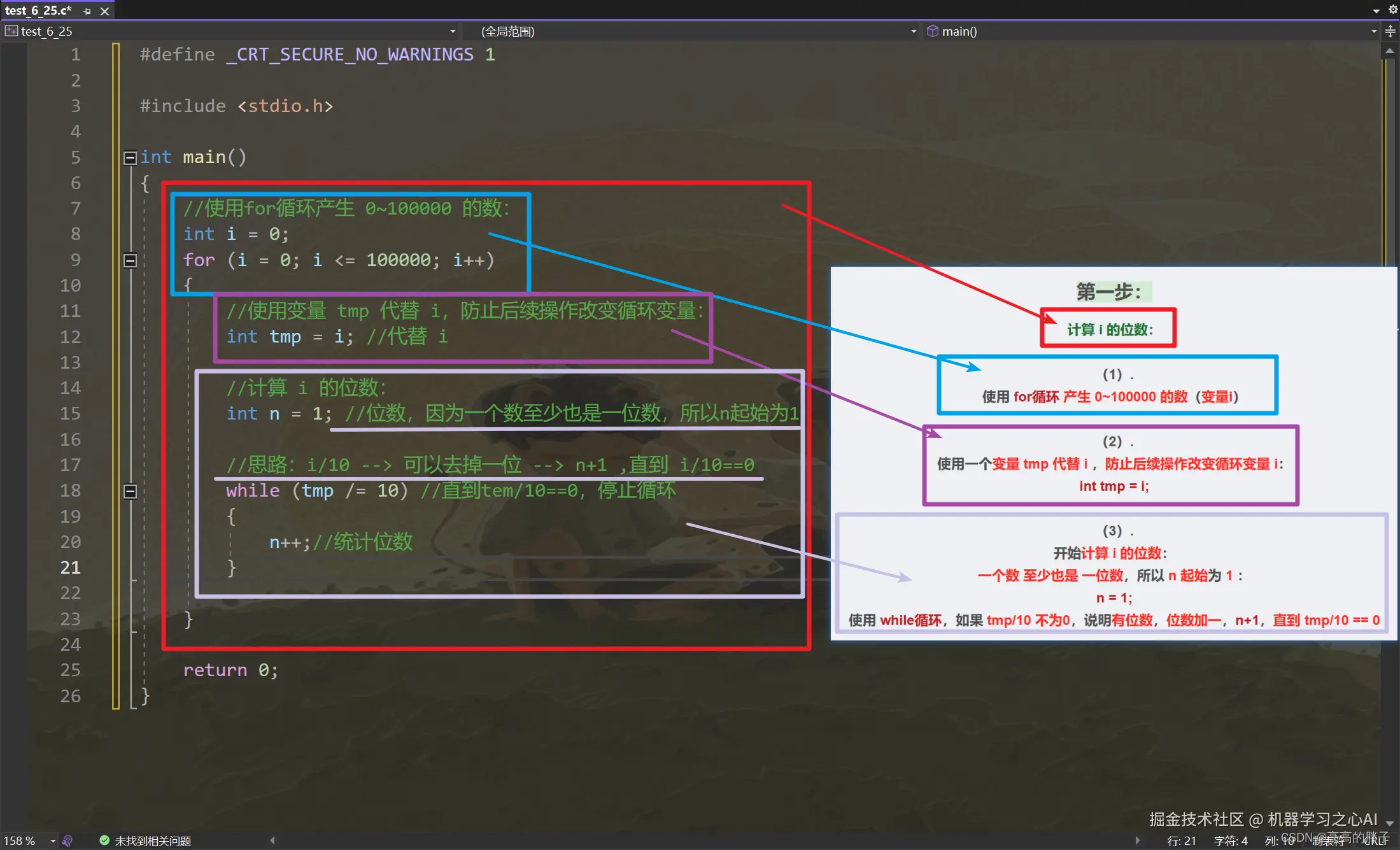The image size is (1400, 850).
Task: Click the split editor window icon
Action: (1390, 31)
